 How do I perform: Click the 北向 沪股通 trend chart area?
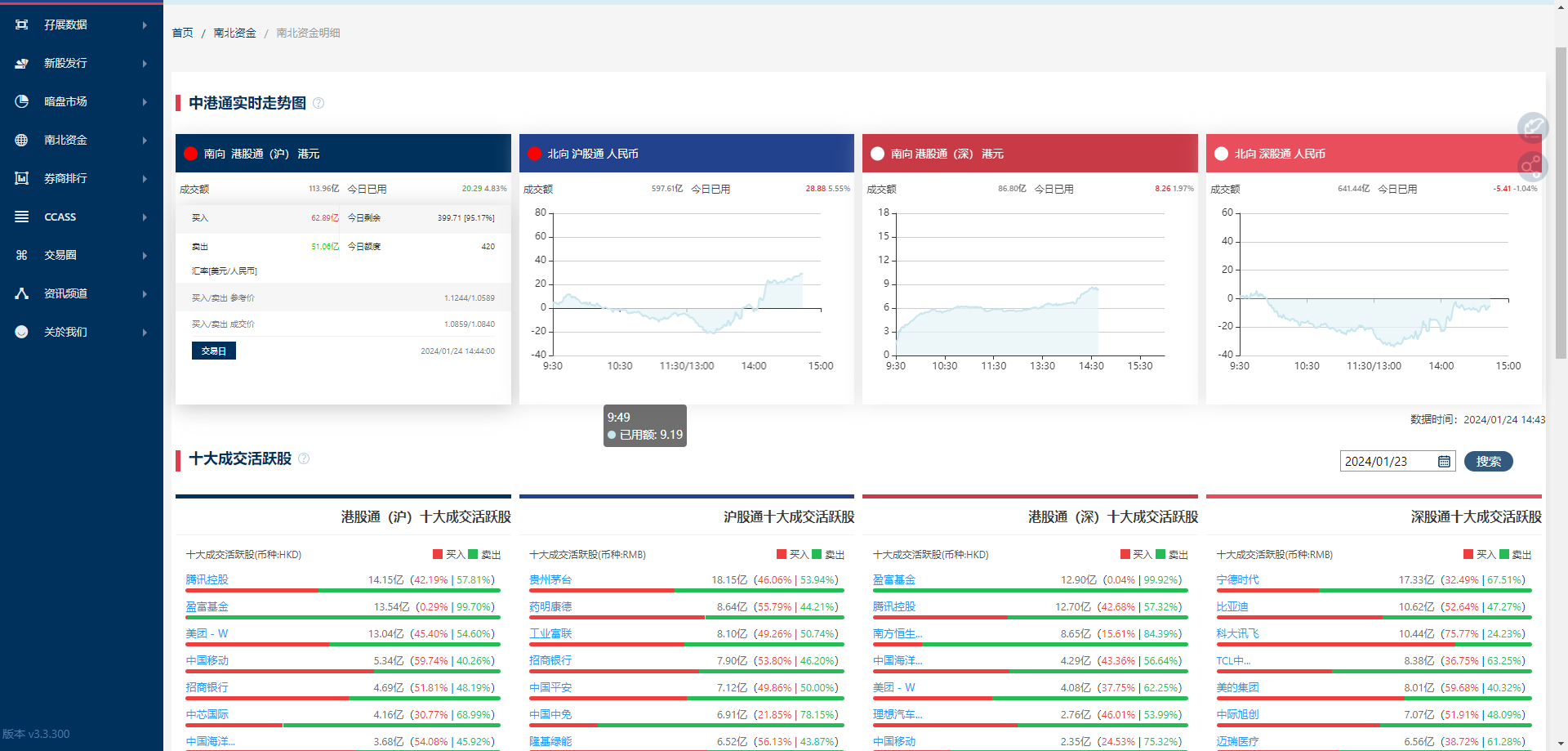click(687, 284)
